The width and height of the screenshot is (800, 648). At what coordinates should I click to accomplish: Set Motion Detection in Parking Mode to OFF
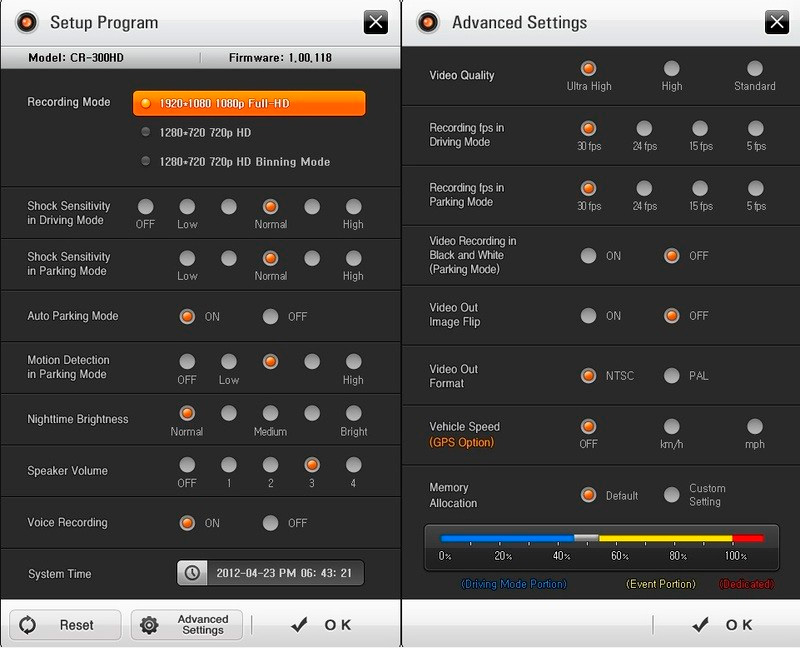[x=187, y=362]
